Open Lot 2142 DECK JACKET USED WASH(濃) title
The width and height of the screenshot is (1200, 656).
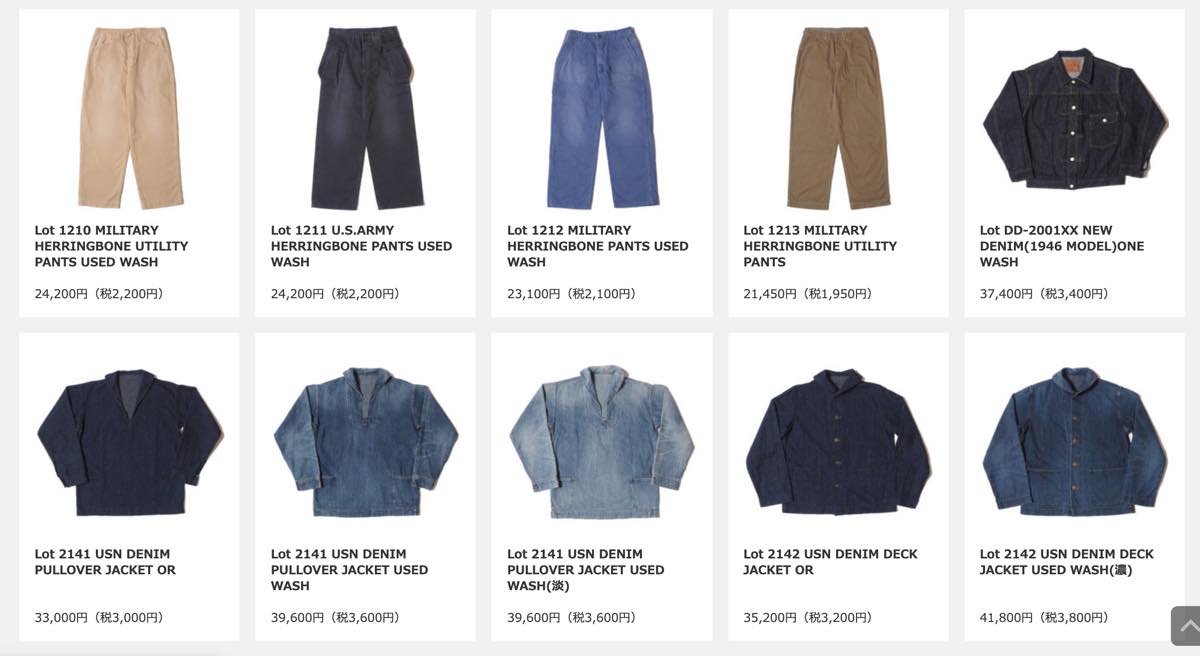1066,562
